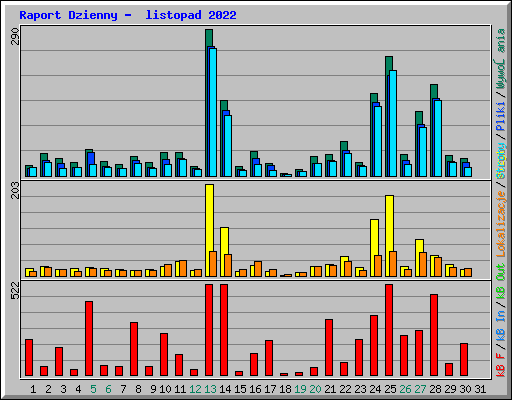This screenshot has width=512, height=400.
Task: Click the red kB F legend label
Action: 501,364
